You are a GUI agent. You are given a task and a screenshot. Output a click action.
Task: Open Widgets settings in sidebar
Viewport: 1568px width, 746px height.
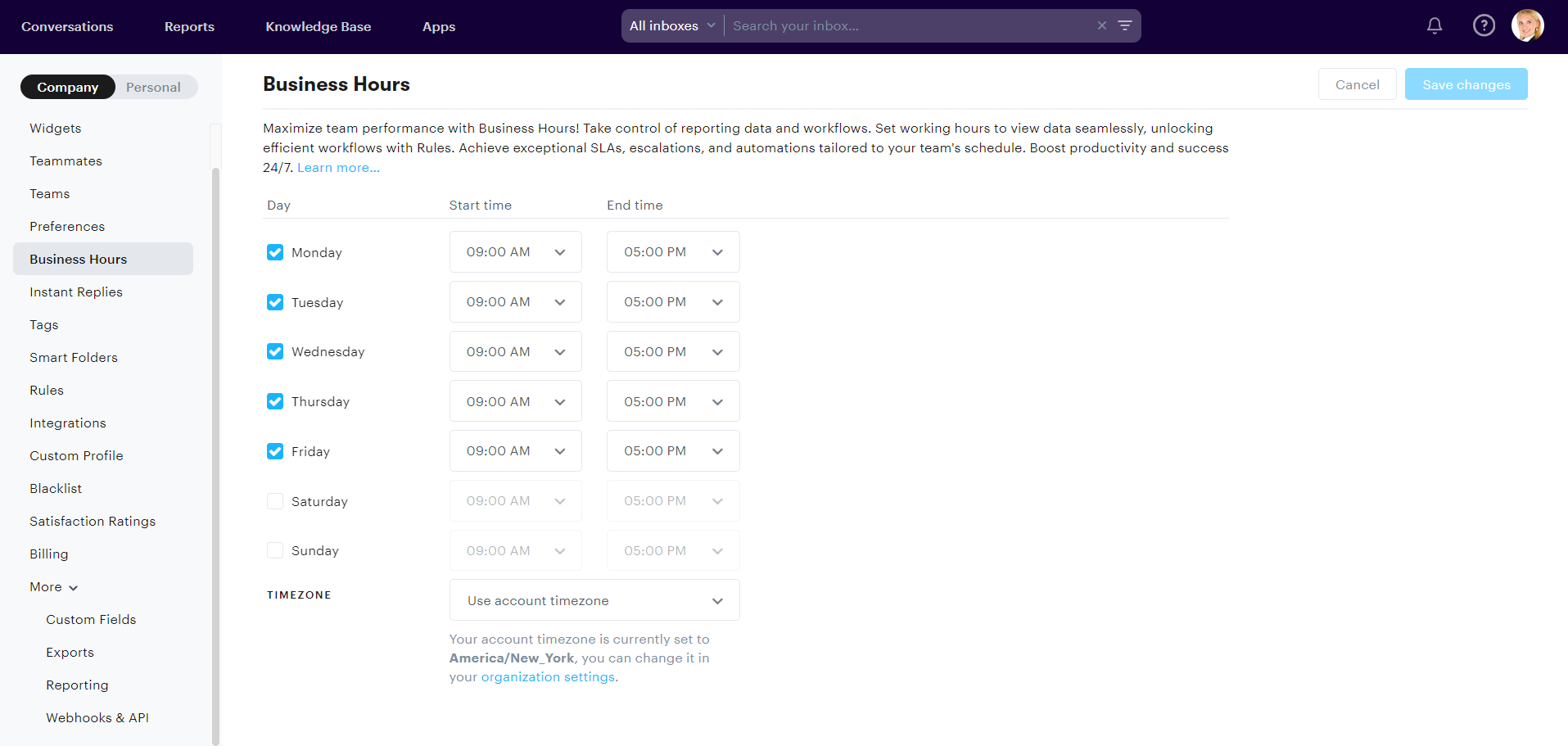point(103,128)
